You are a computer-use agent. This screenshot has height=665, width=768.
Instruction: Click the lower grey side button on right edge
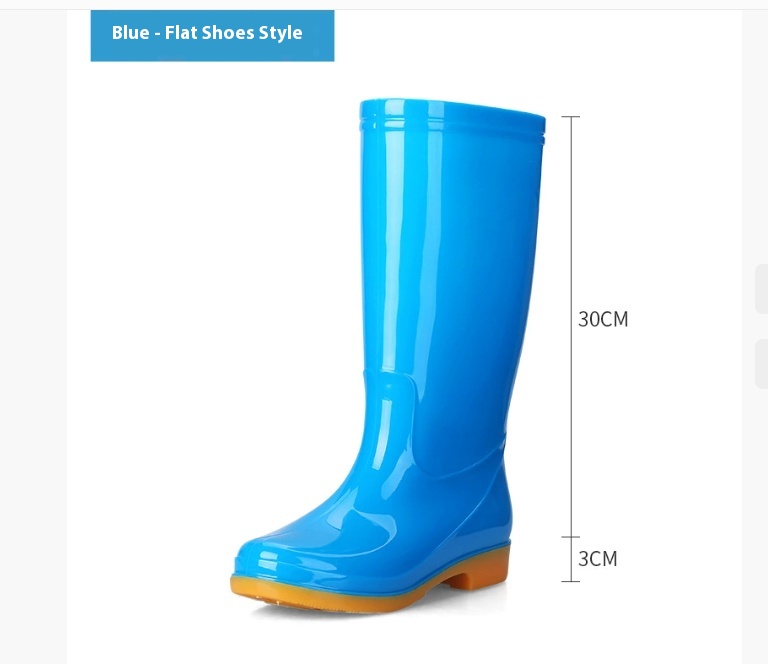point(762,364)
